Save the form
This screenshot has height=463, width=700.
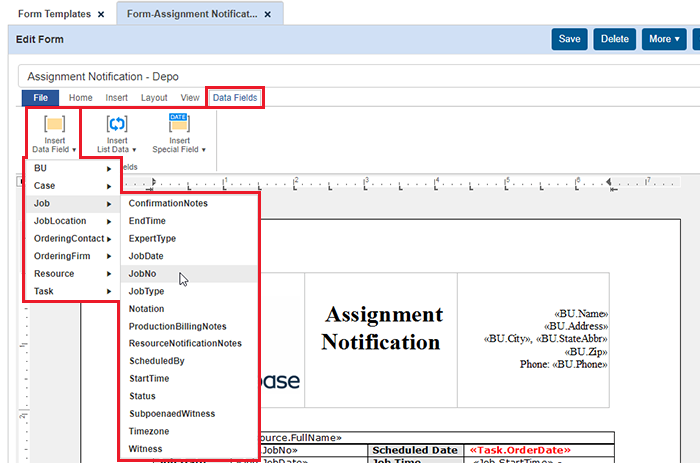[x=569, y=39]
